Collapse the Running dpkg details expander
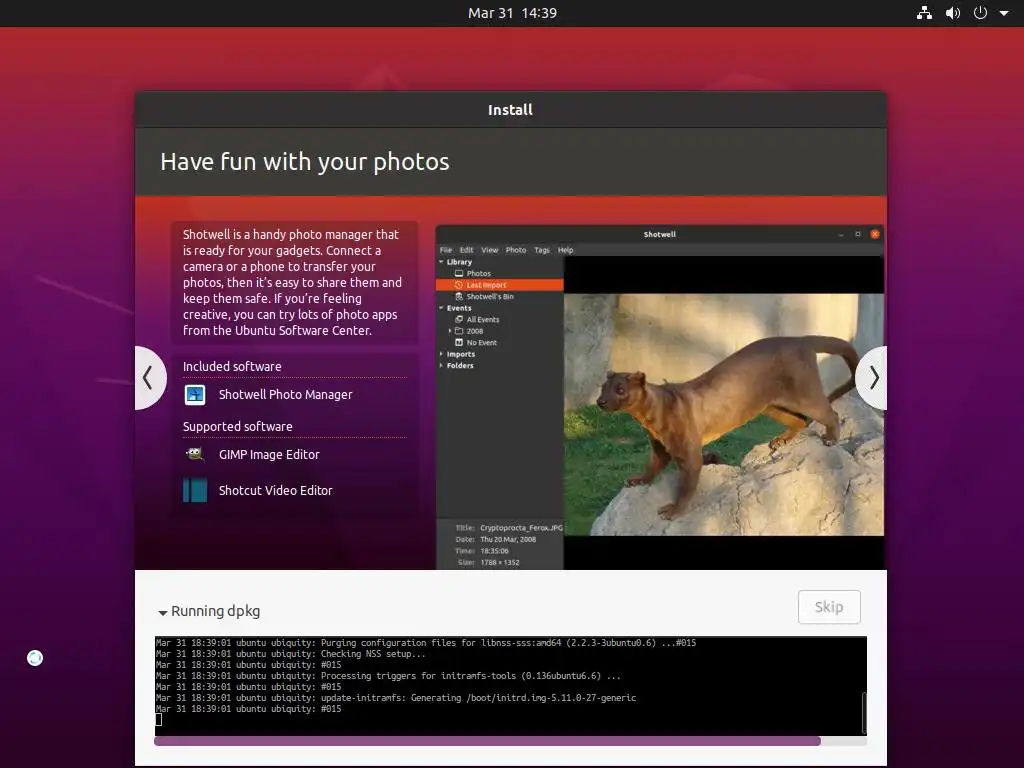The height and width of the screenshot is (768, 1024). pyautogui.click(x=163, y=613)
